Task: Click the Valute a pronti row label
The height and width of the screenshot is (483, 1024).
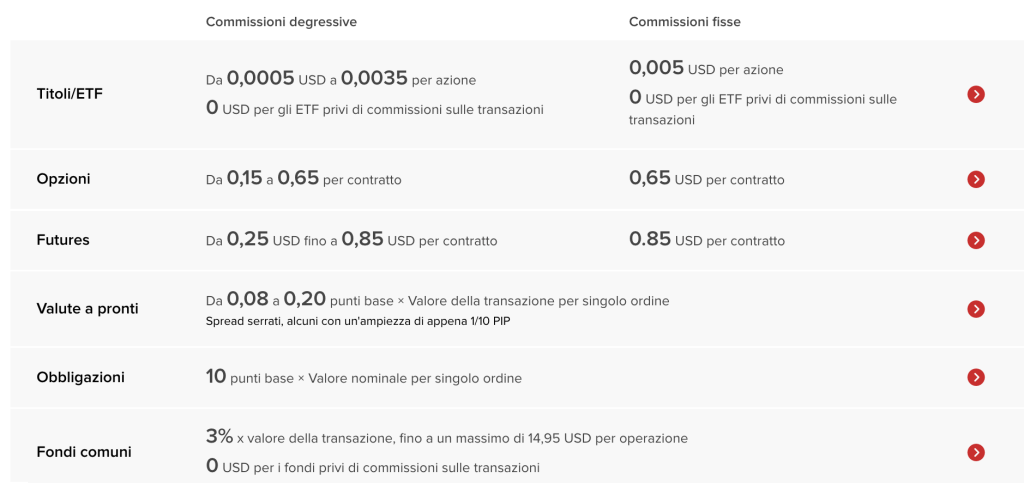Action: click(x=87, y=309)
